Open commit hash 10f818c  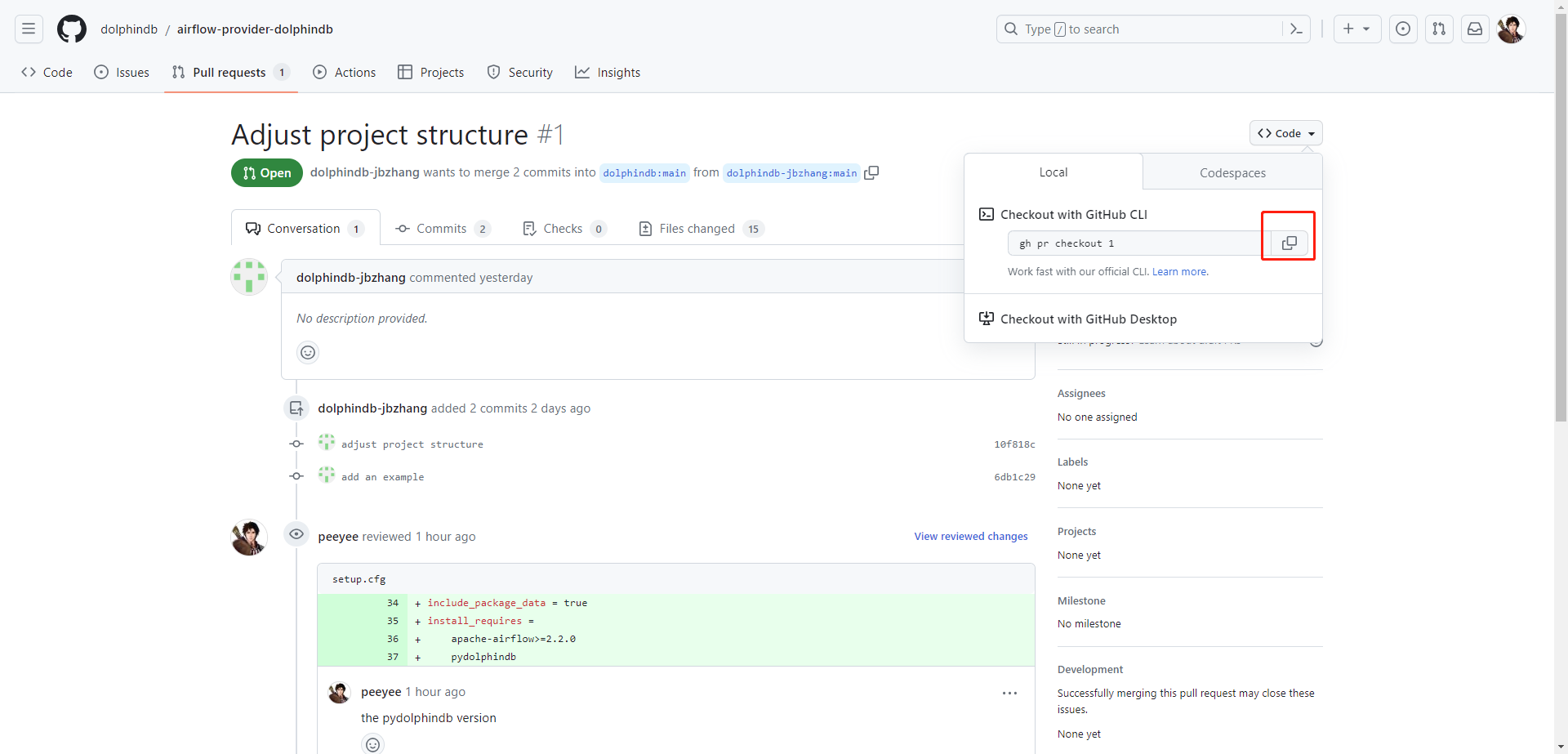pos(1014,444)
